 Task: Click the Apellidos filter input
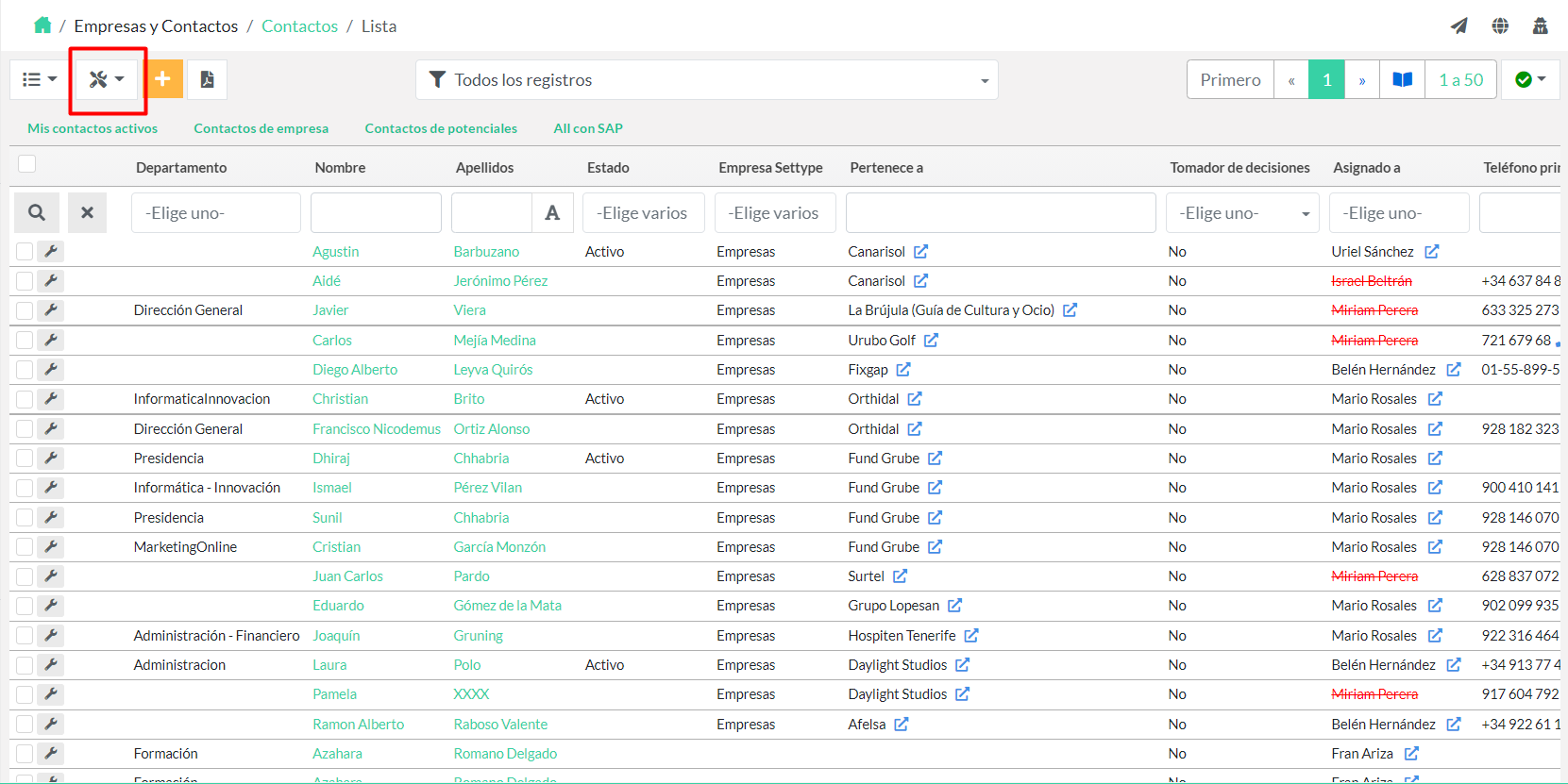492,212
